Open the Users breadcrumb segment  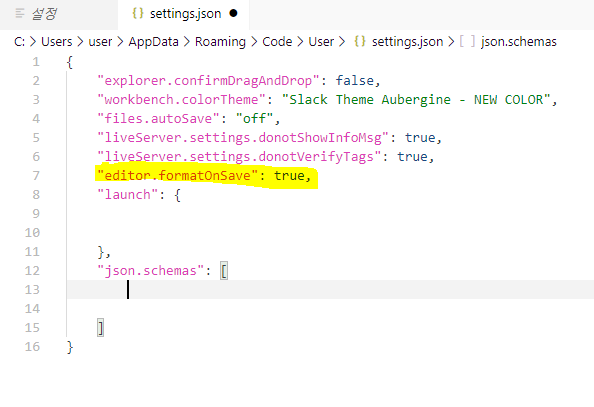pyautogui.click(x=56, y=41)
